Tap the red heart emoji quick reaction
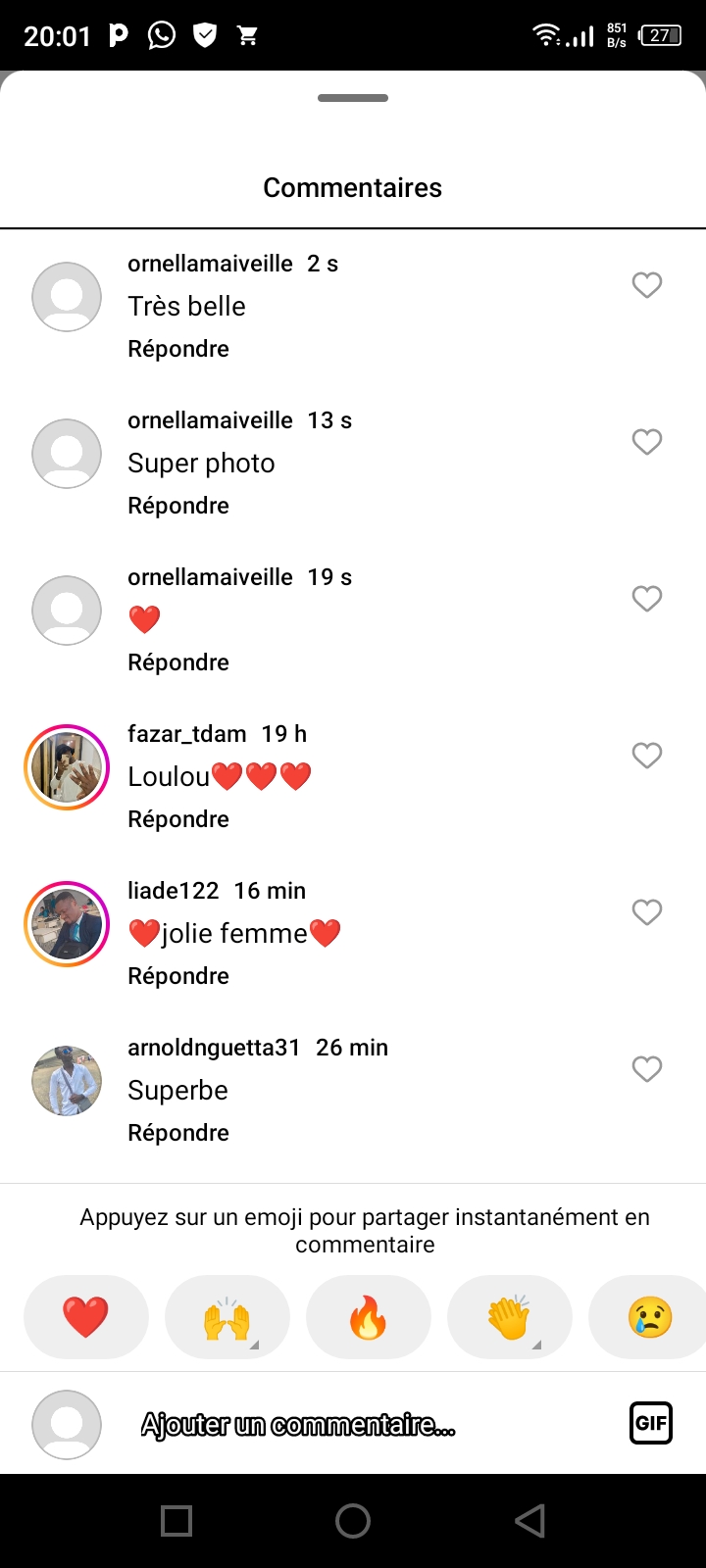This screenshot has width=706, height=1568. click(86, 1316)
